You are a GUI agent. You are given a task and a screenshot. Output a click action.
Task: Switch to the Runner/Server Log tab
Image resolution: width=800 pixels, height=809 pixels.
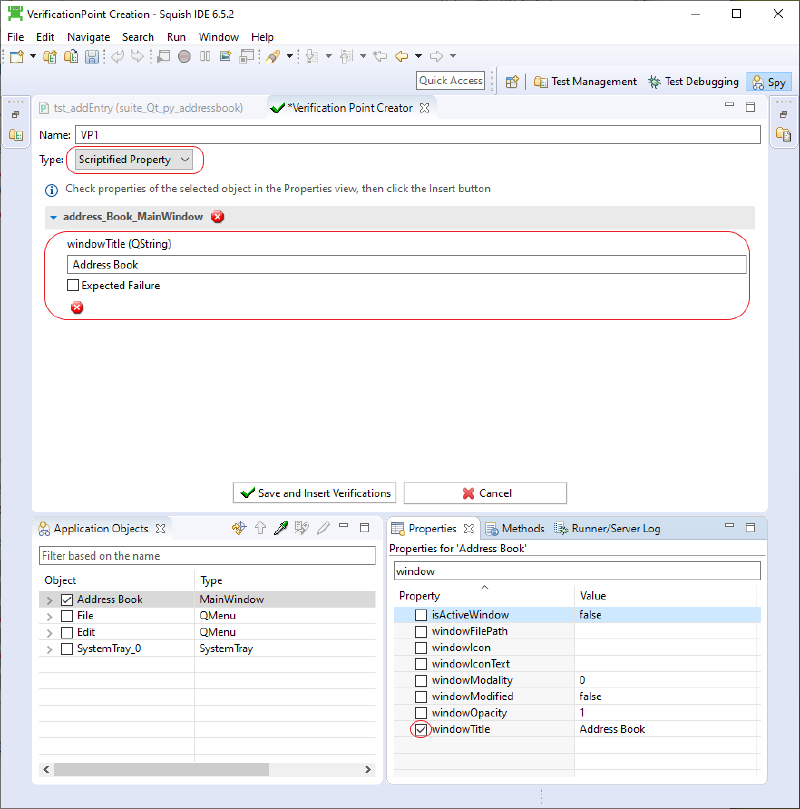(x=607, y=528)
